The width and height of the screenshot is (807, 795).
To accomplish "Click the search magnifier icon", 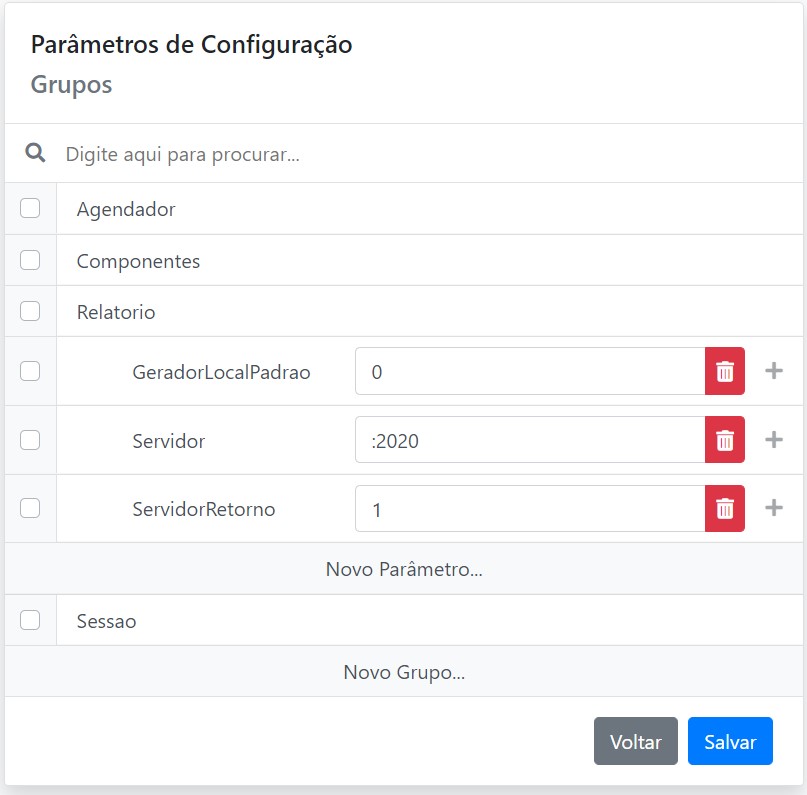I will [35, 153].
